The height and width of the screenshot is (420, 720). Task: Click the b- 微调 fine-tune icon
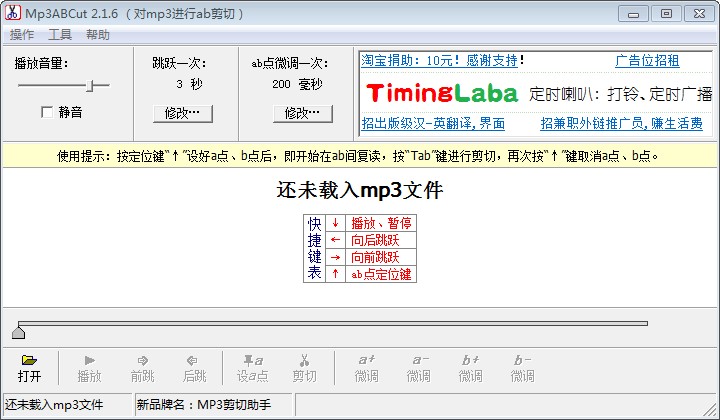coord(522,360)
